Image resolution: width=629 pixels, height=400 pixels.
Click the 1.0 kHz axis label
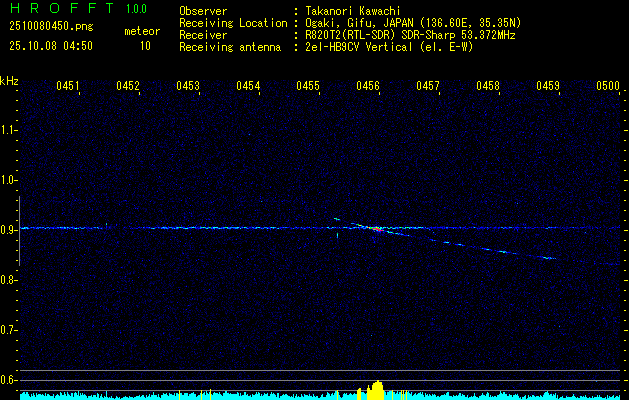pyautogui.click(x=9, y=180)
